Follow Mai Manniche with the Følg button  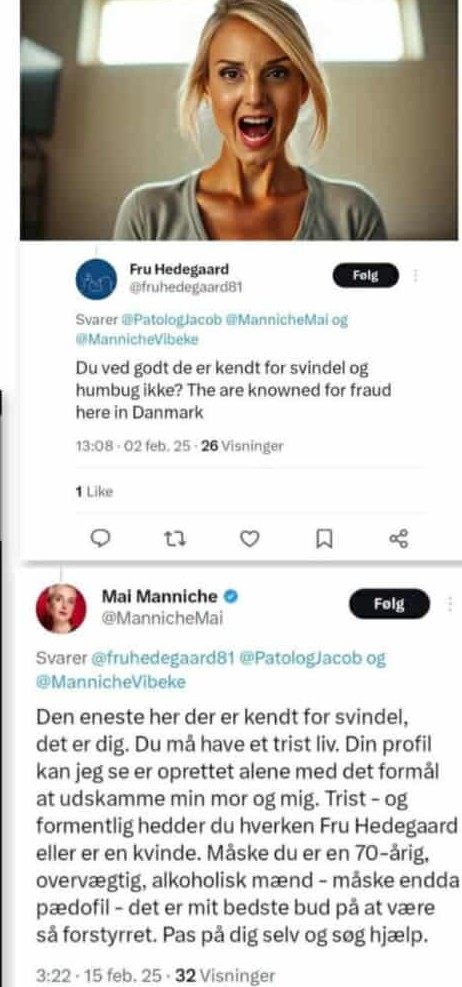(389, 604)
